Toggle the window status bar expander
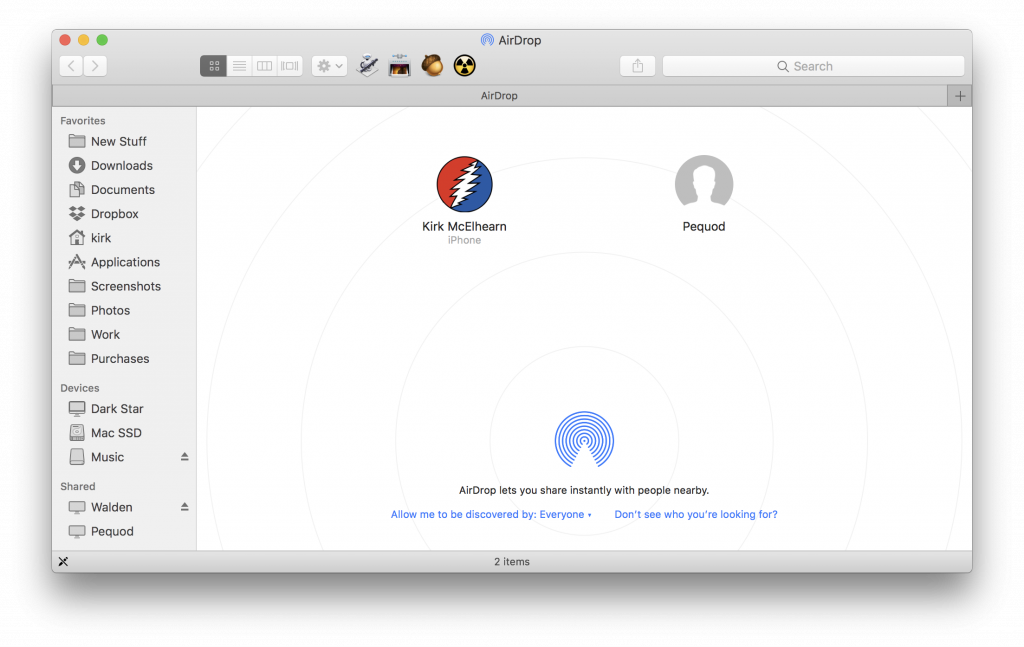The width and height of the screenshot is (1024, 647). click(x=63, y=561)
